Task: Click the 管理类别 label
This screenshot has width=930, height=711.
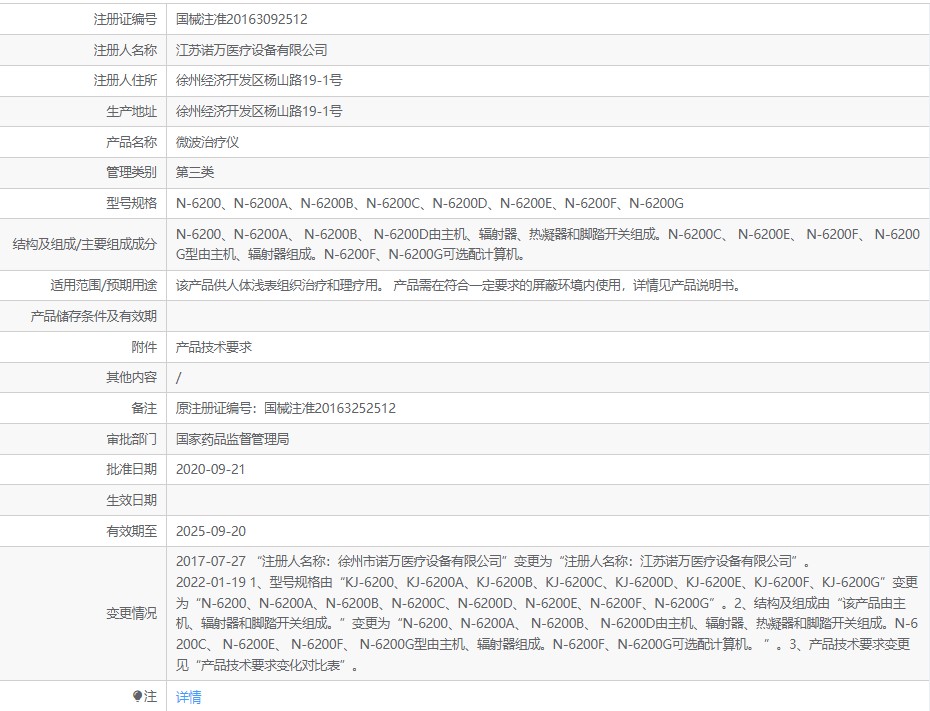Action: (x=132, y=172)
